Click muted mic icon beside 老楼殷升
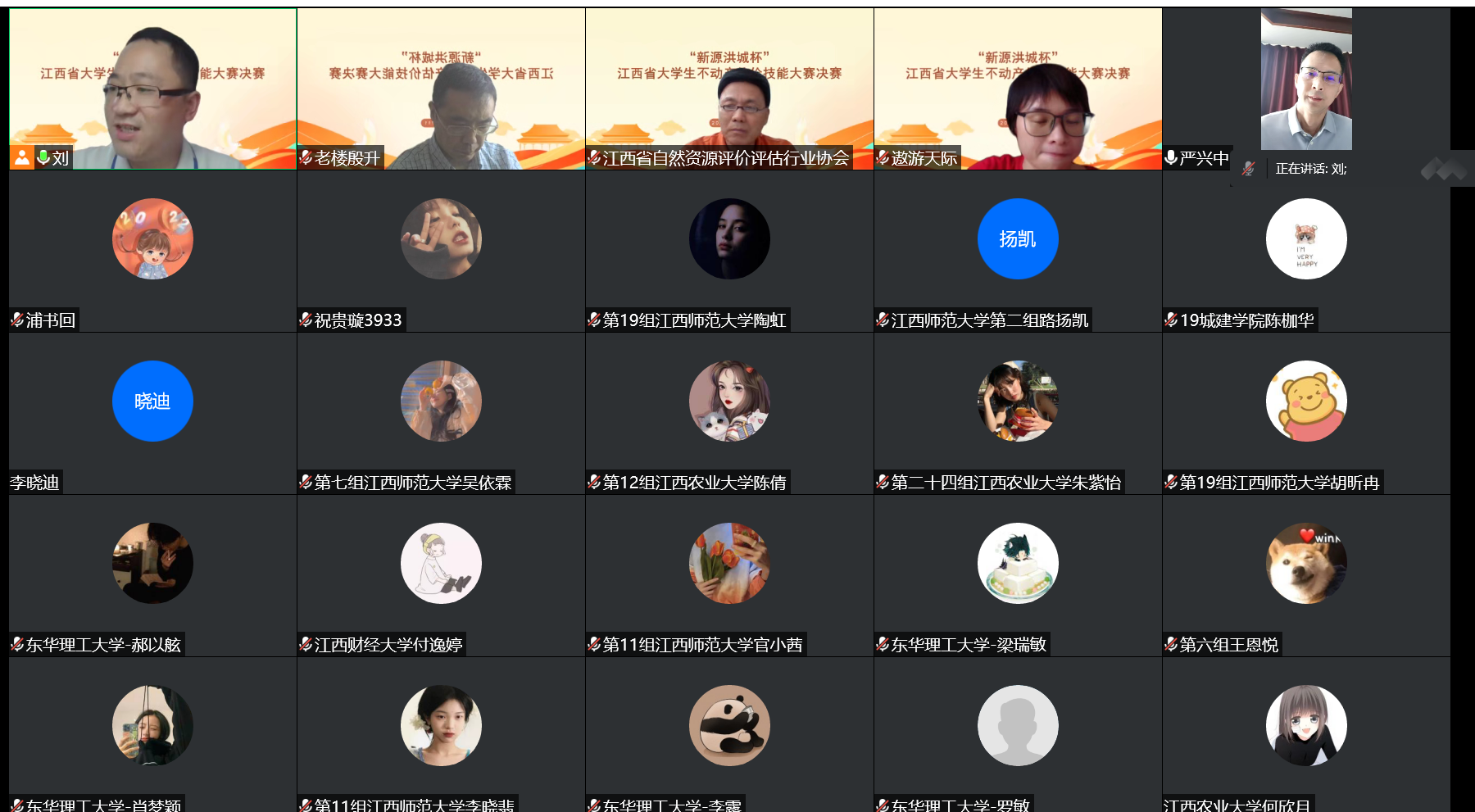The width and height of the screenshot is (1475, 812). [x=306, y=157]
